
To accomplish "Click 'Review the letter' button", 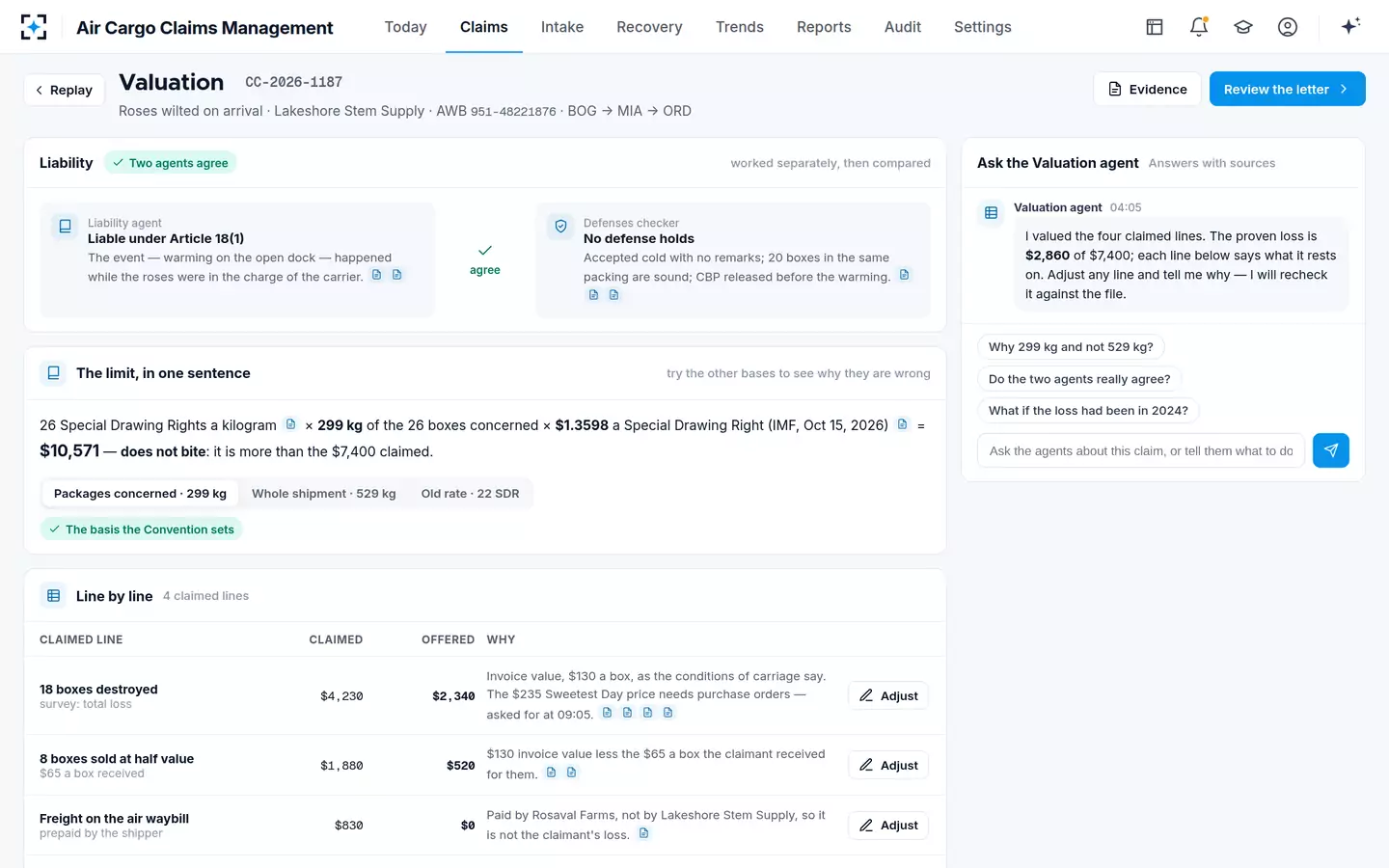I will click(x=1287, y=89).
